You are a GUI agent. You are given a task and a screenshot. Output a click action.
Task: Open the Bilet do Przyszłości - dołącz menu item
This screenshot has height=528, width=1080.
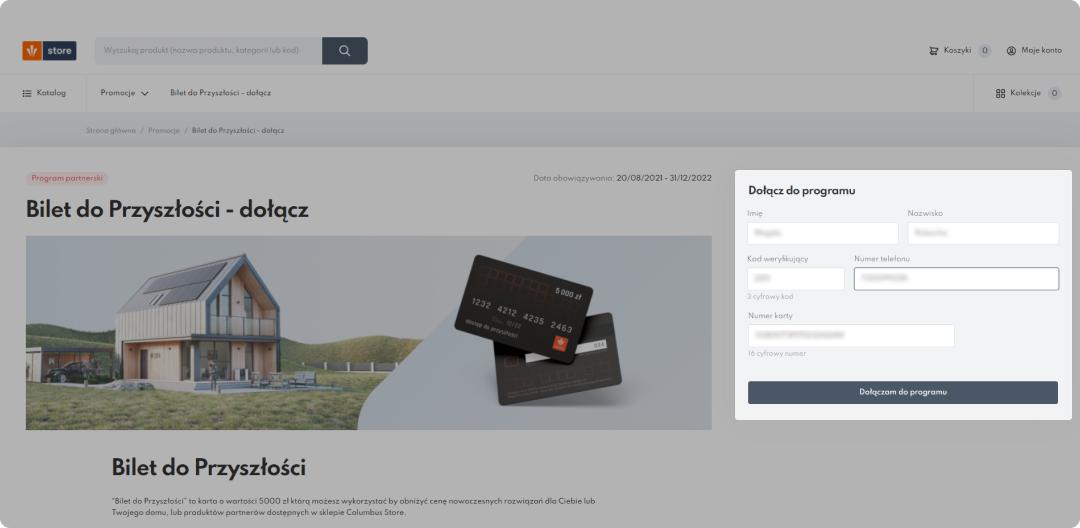click(220, 93)
